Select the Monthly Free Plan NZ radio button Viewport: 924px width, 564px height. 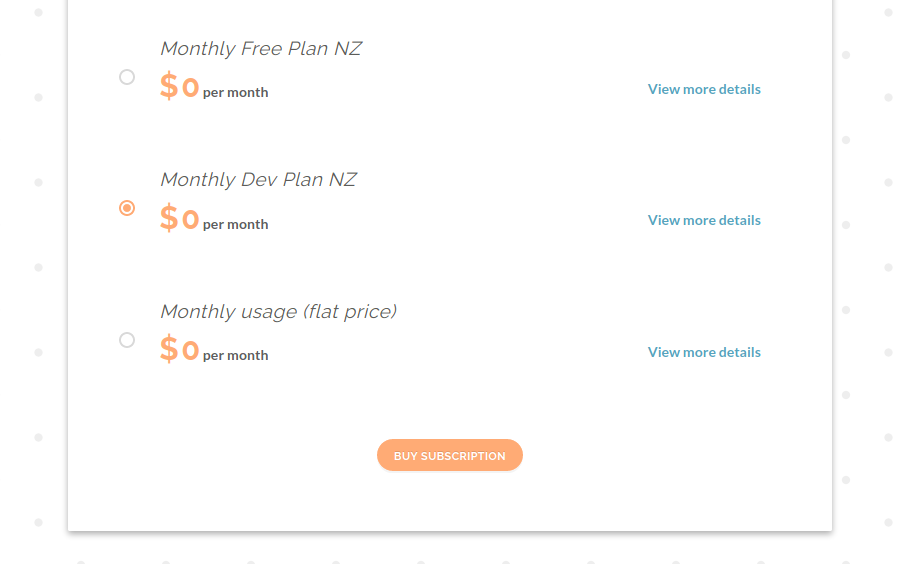[127, 77]
